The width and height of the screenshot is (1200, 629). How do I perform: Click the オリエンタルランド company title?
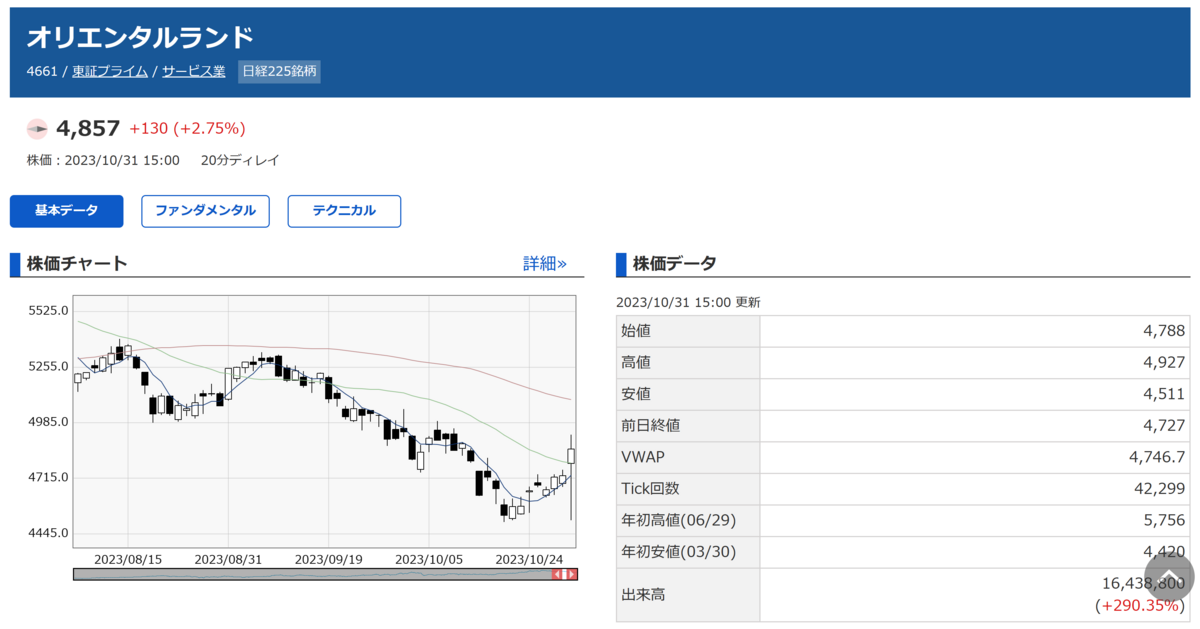pos(140,37)
